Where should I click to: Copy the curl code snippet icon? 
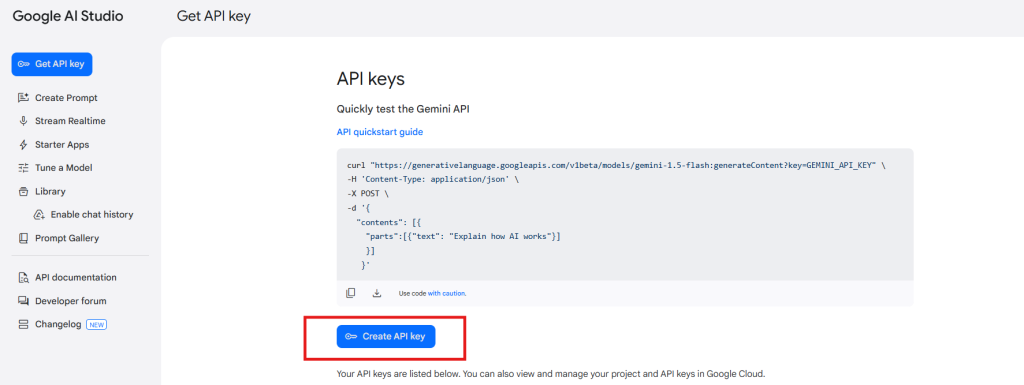point(351,293)
